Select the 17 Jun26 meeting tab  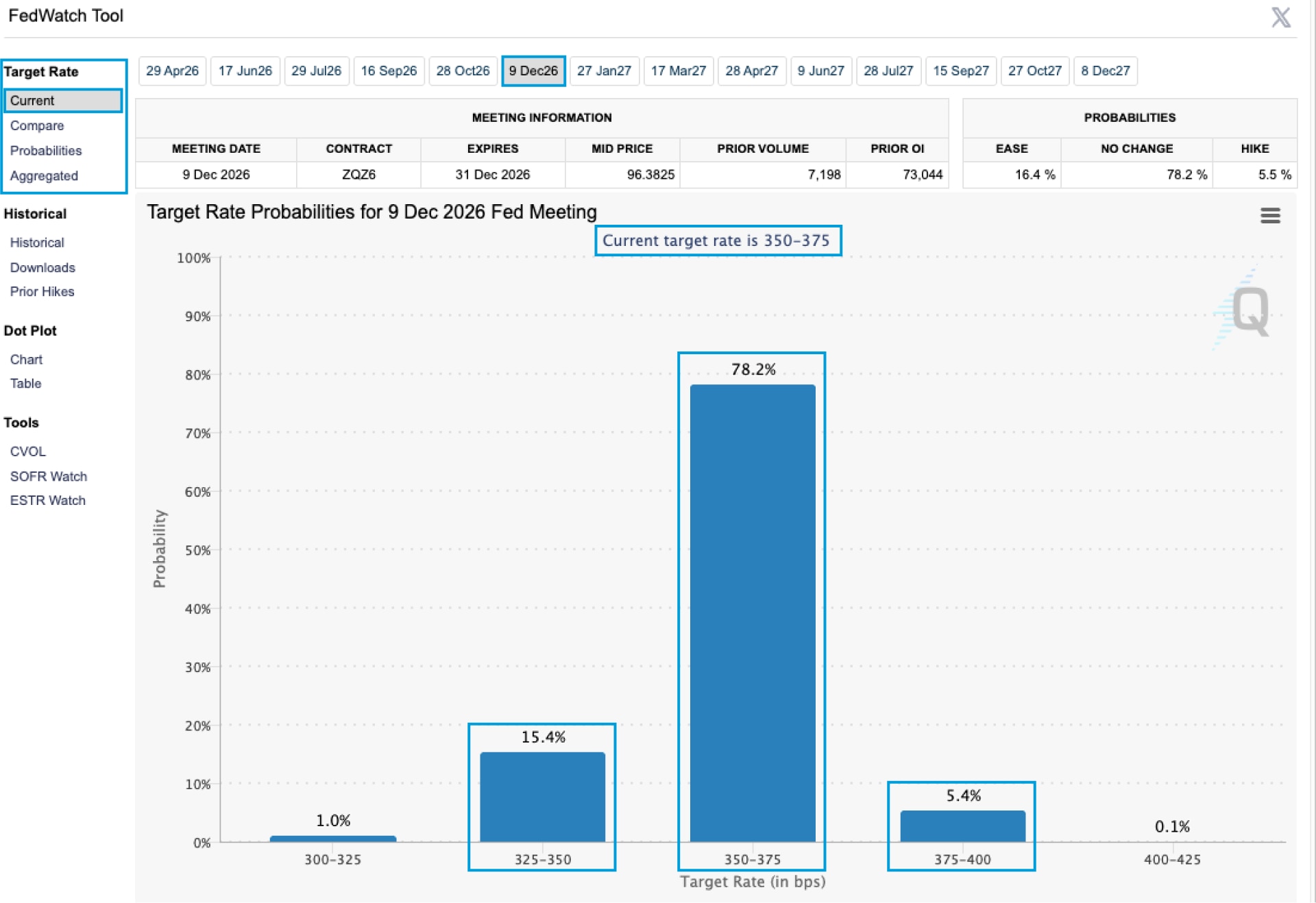click(x=245, y=71)
